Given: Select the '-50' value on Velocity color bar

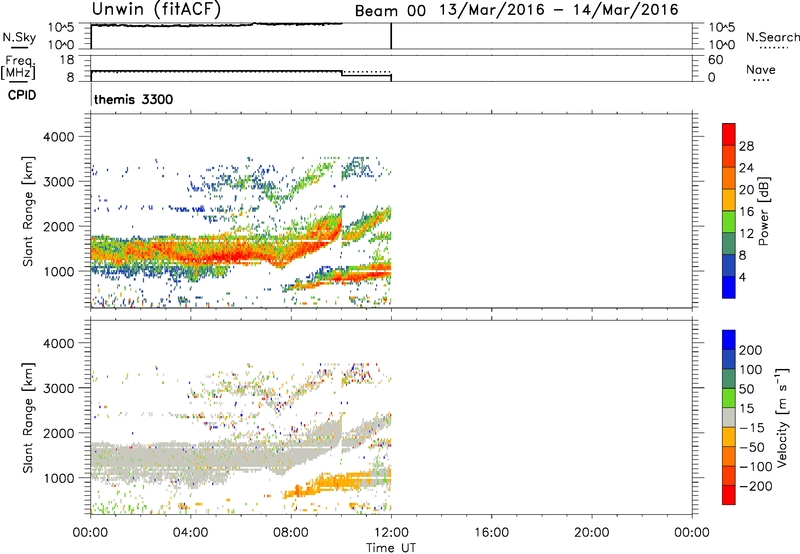Looking at the screenshot, I should tap(752, 447).
